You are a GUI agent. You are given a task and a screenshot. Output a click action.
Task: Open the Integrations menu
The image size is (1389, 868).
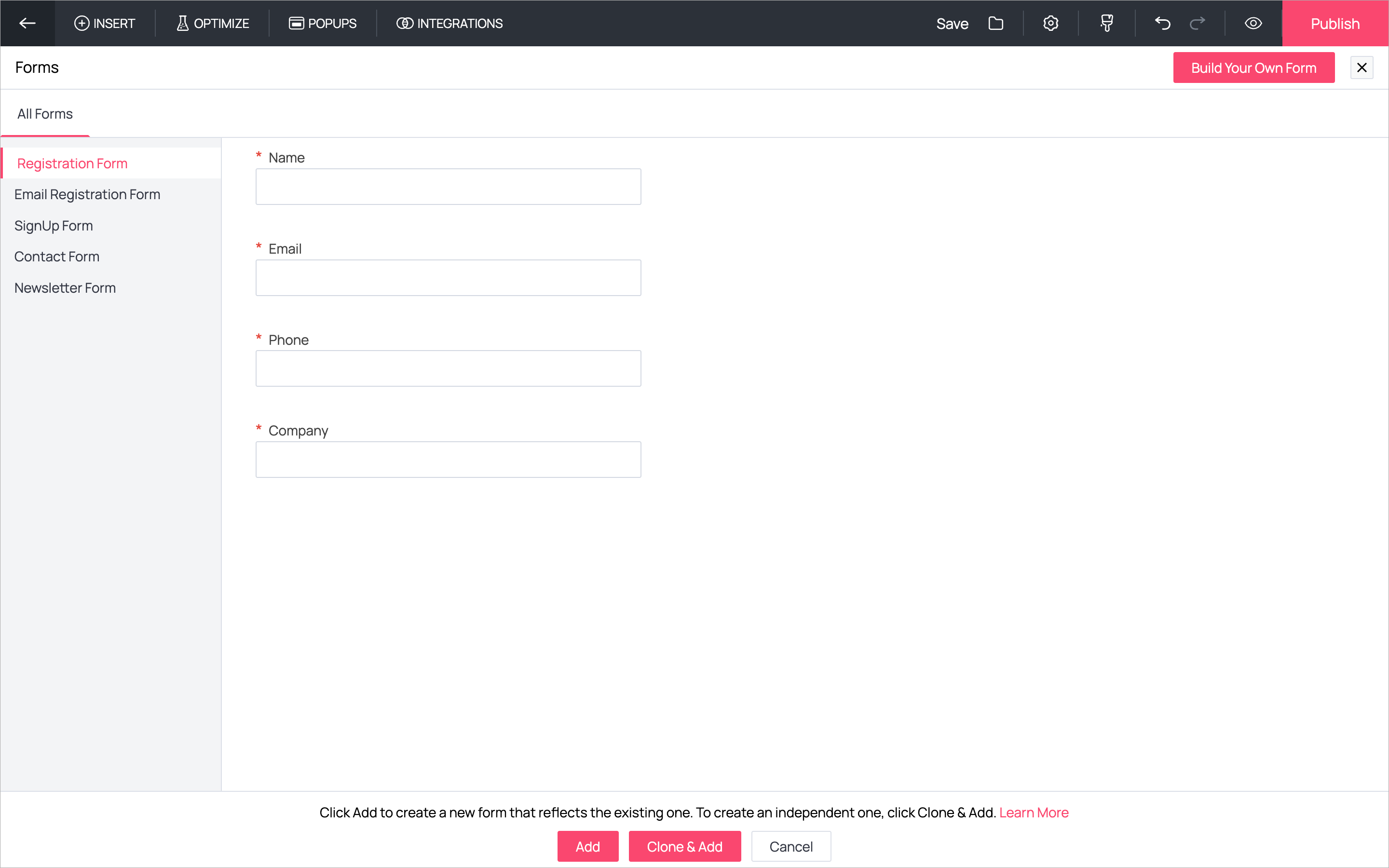click(x=449, y=23)
